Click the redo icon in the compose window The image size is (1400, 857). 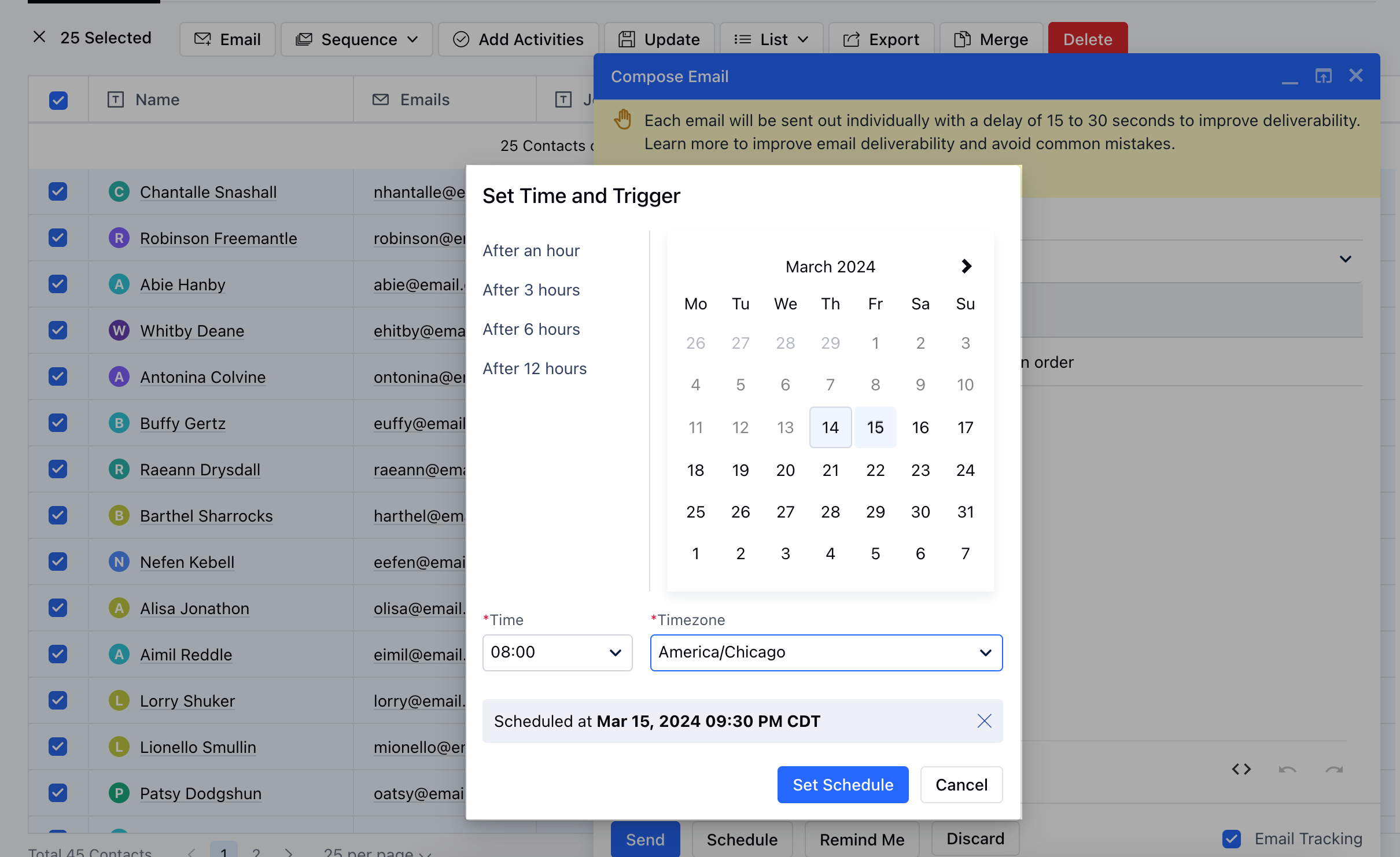coord(1333,769)
